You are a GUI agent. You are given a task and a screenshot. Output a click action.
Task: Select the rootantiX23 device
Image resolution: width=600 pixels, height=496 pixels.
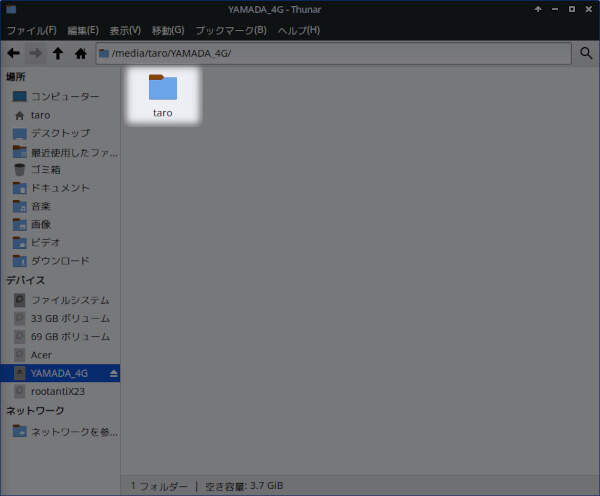[x=60, y=392]
